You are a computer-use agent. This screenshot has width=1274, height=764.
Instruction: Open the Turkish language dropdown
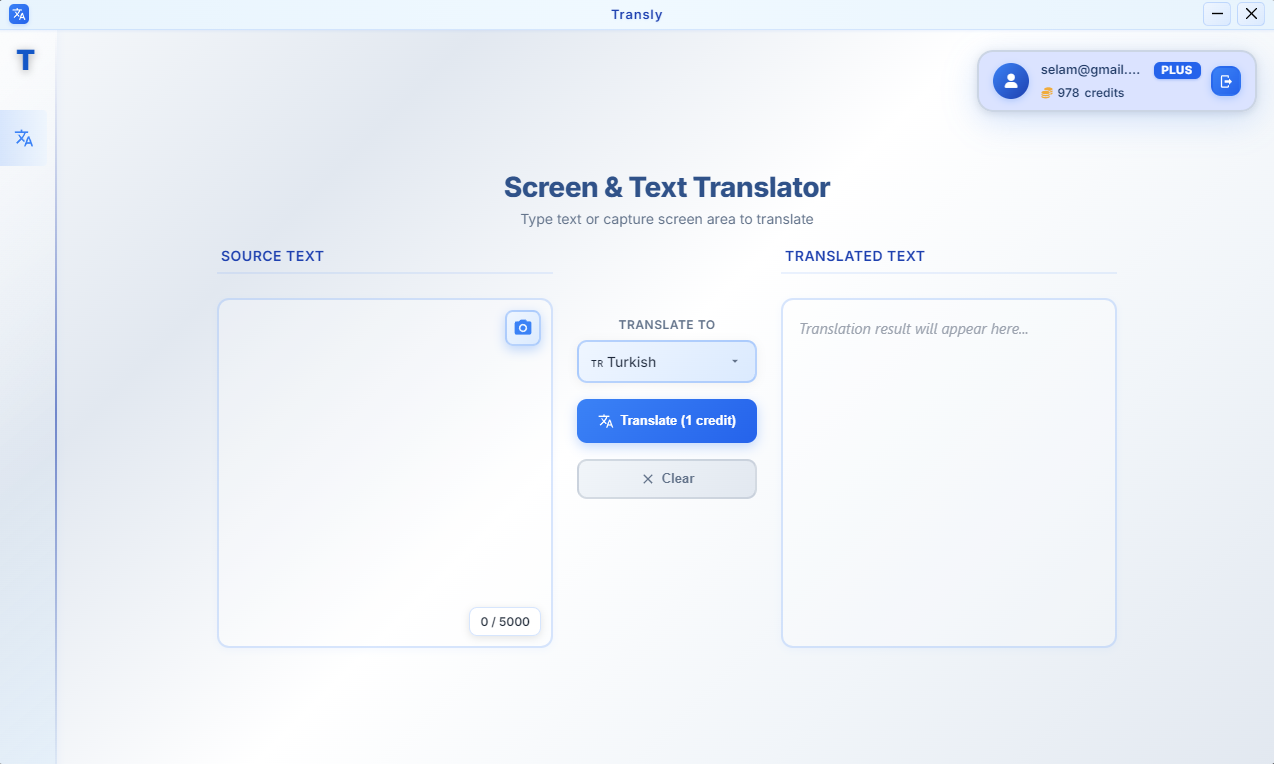pos(667,362)
